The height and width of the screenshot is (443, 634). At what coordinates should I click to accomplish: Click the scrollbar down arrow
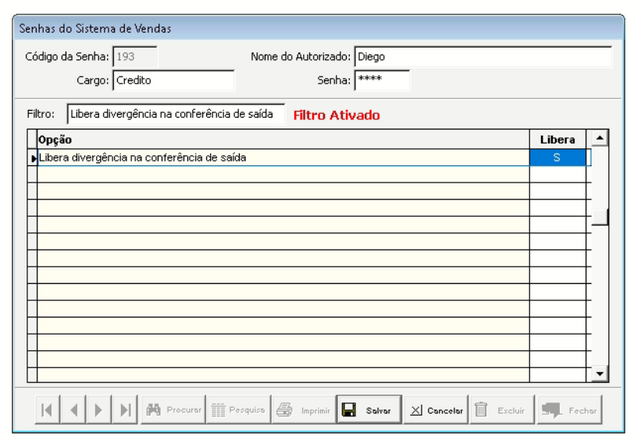[x=600, y=374]
